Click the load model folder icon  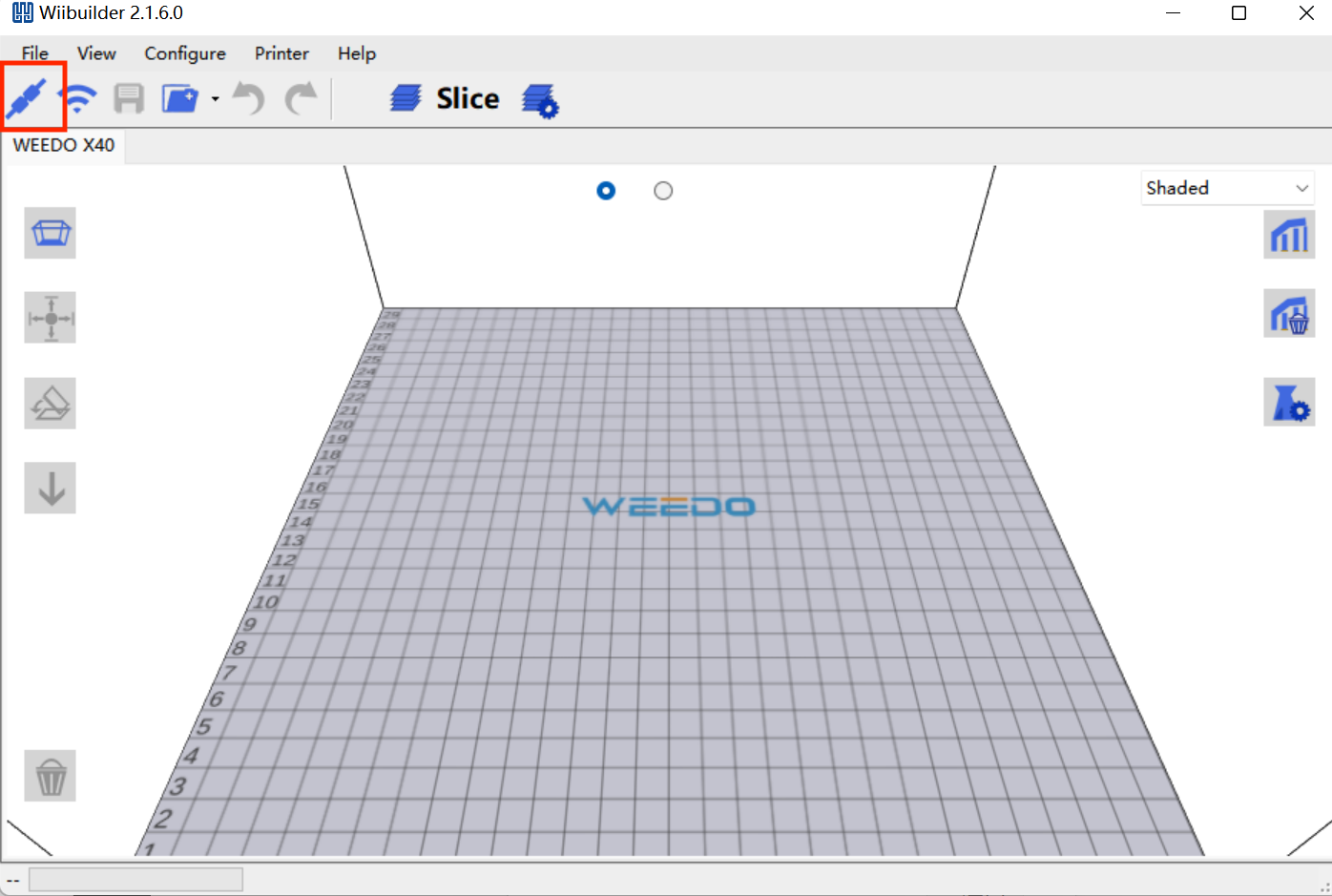[x=179, y=98]
